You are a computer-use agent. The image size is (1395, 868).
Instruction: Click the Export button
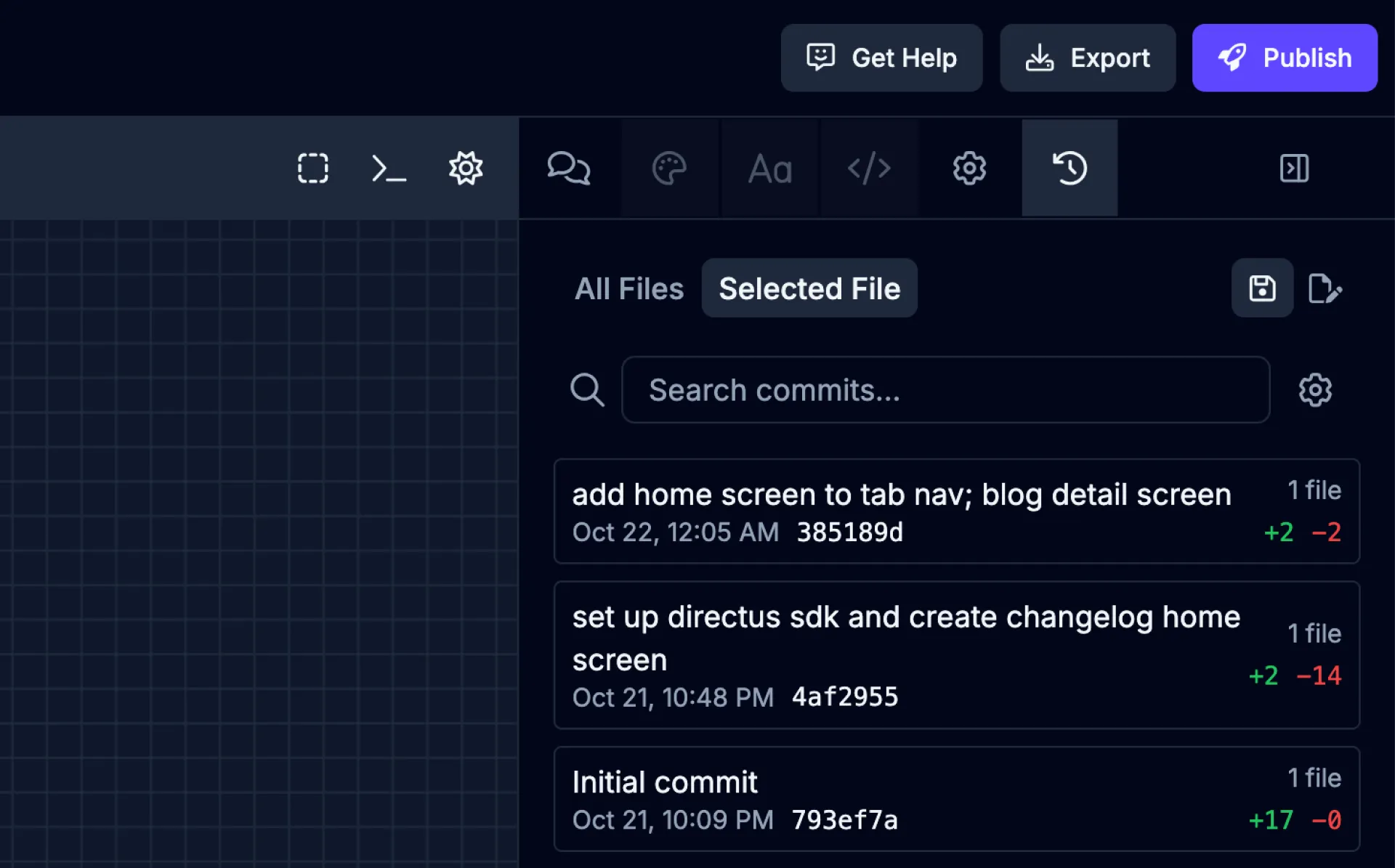[1088, 58]
